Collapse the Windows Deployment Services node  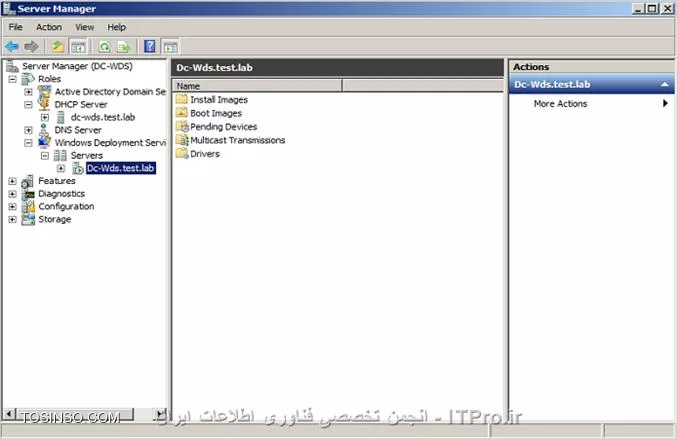29,143
